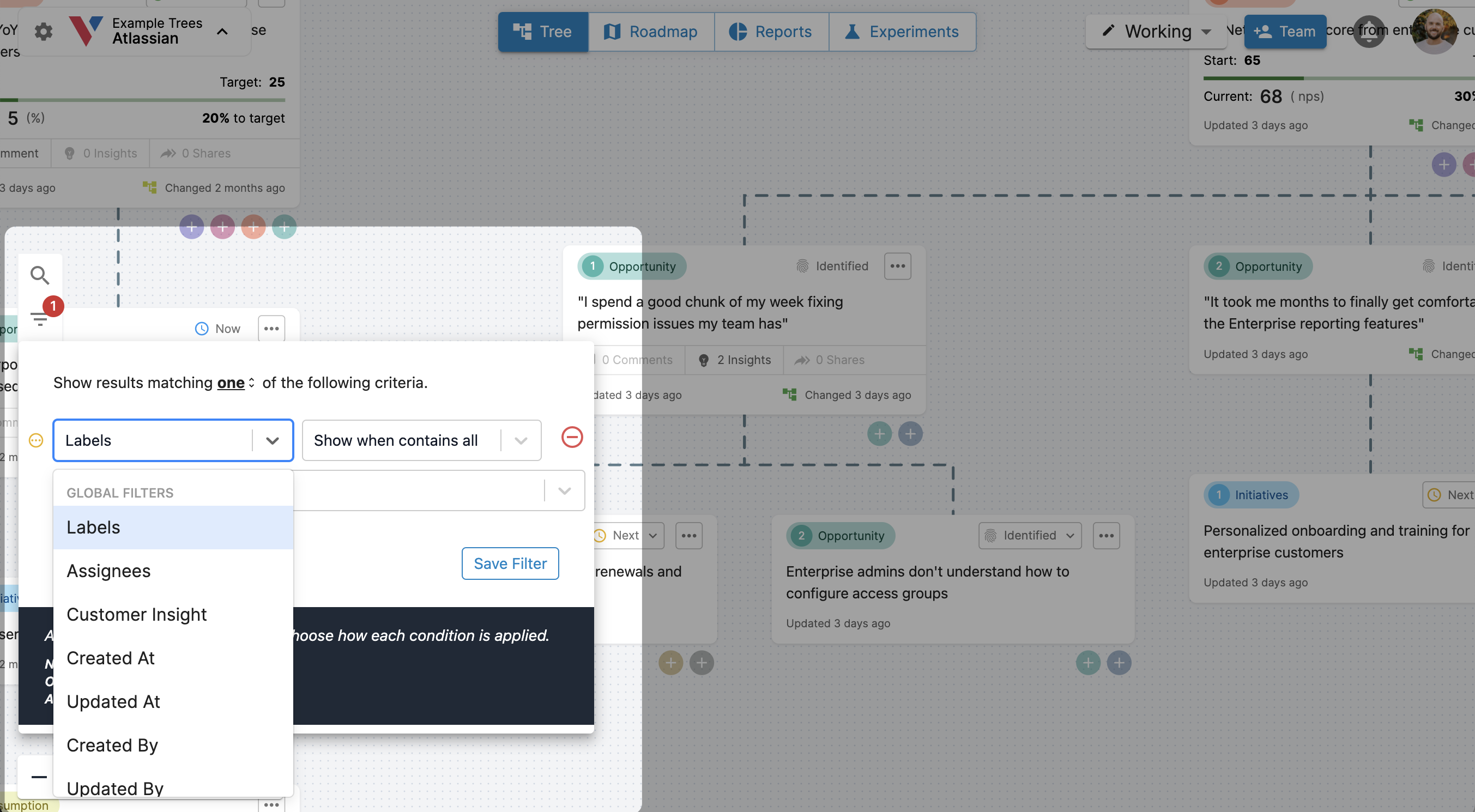Image resolution: width=1475 pixels, height=812 pixels.
Task: Open 0 Shares on permission issues card
Action: pyautogui.click(x=830, y=360)
